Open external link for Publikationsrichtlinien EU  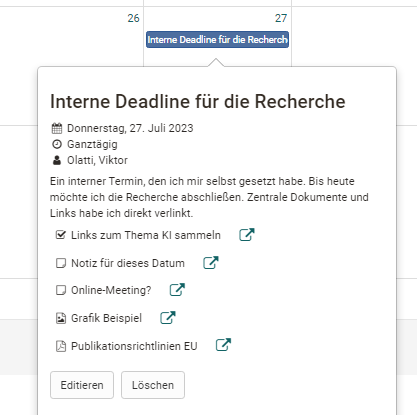click(x=223, y=345)
